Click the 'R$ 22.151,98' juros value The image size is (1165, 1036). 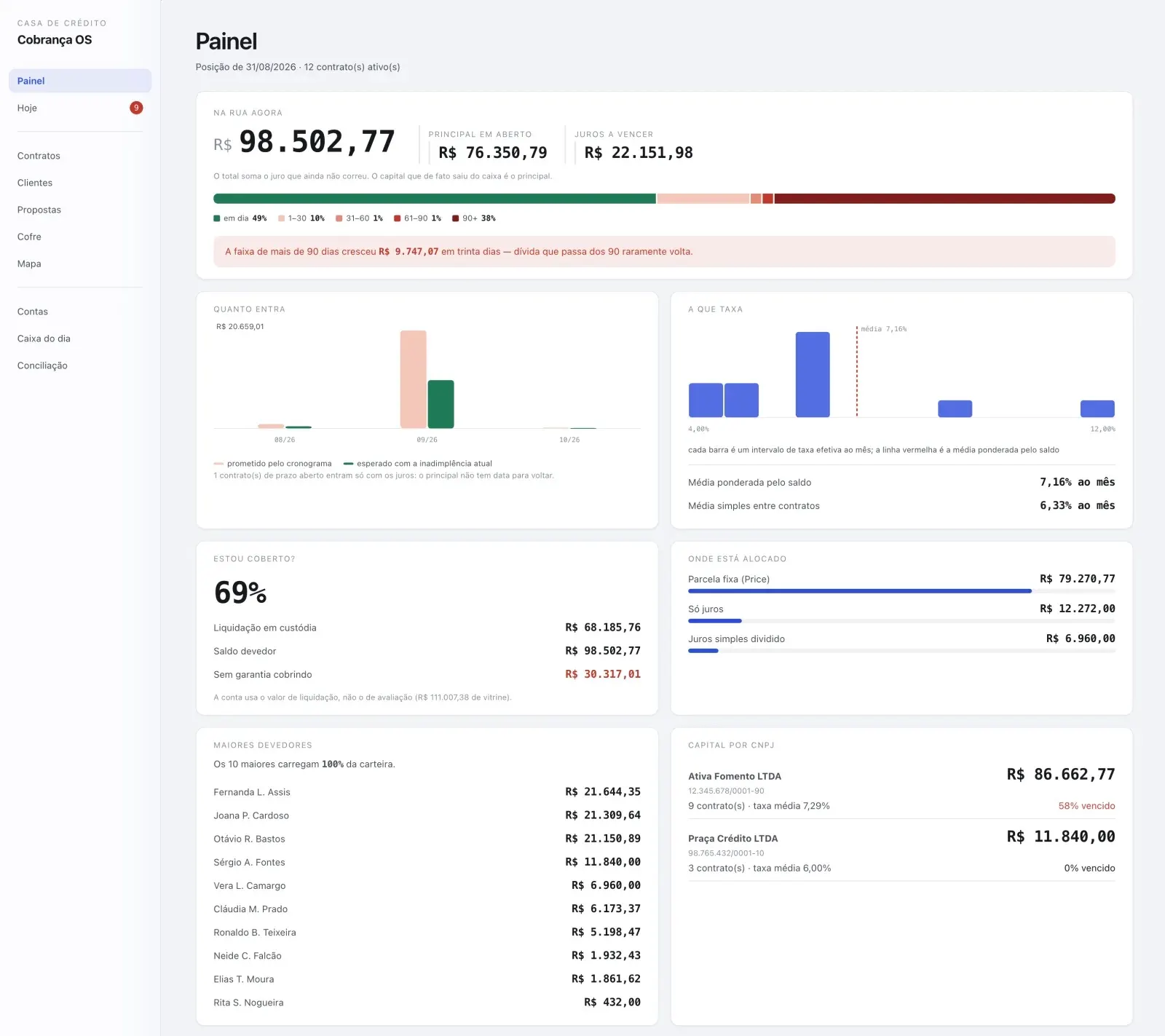(639, 153)
